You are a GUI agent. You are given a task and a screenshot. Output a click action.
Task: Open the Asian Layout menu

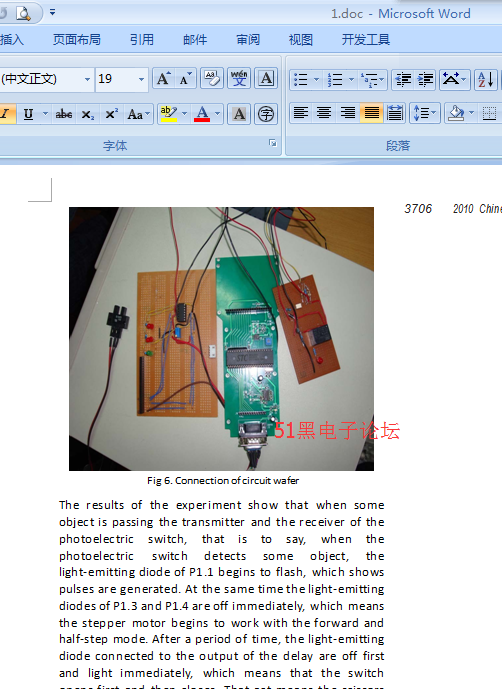tap(455, 80)
